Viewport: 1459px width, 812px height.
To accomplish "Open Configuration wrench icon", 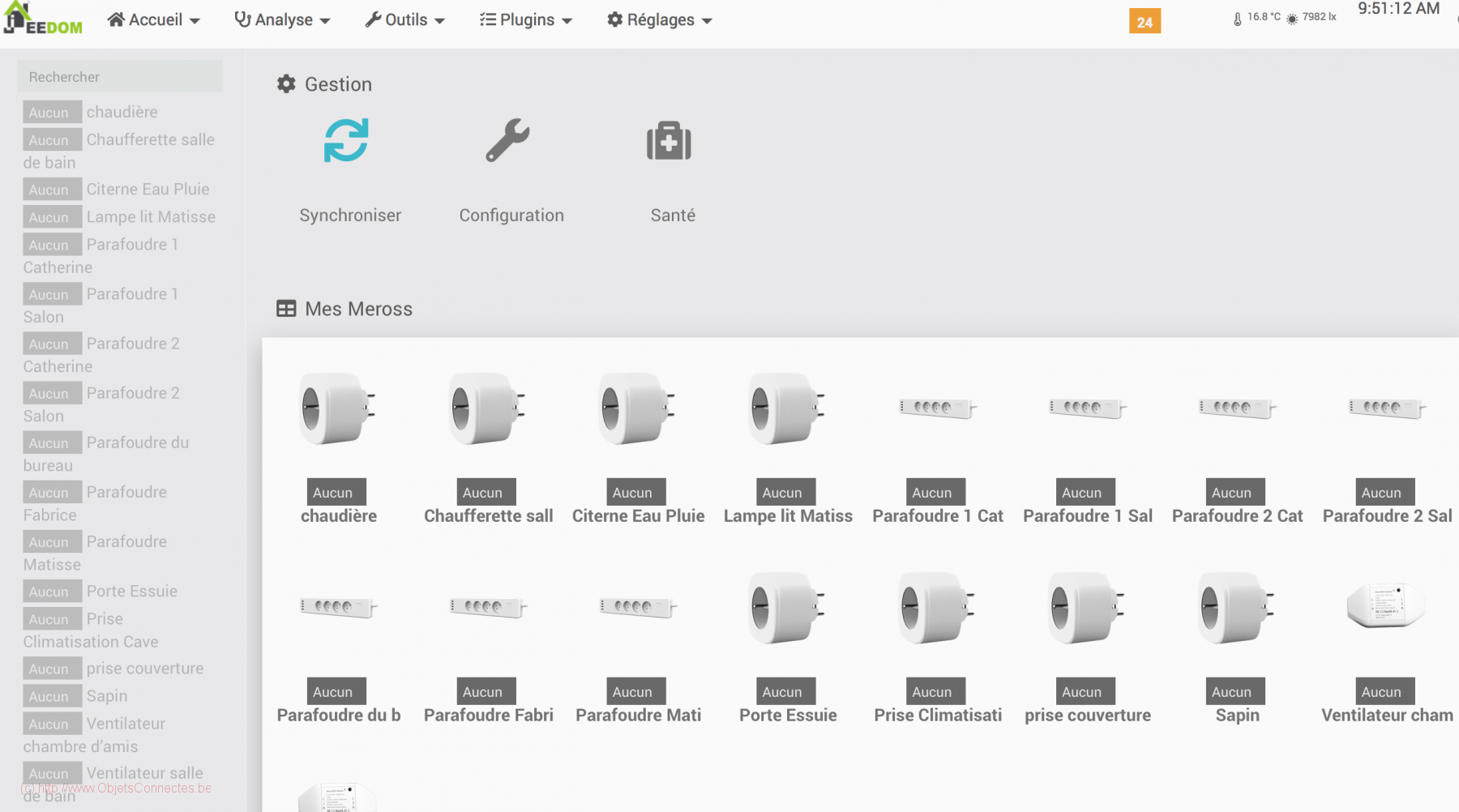I will [x=508, y=141].
